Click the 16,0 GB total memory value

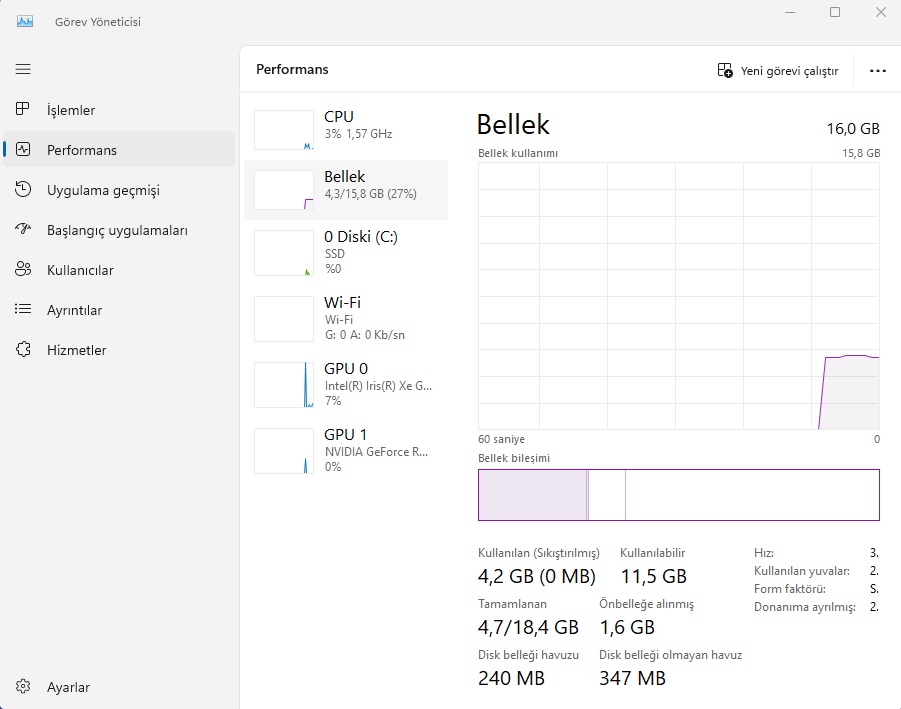point(853,128)
